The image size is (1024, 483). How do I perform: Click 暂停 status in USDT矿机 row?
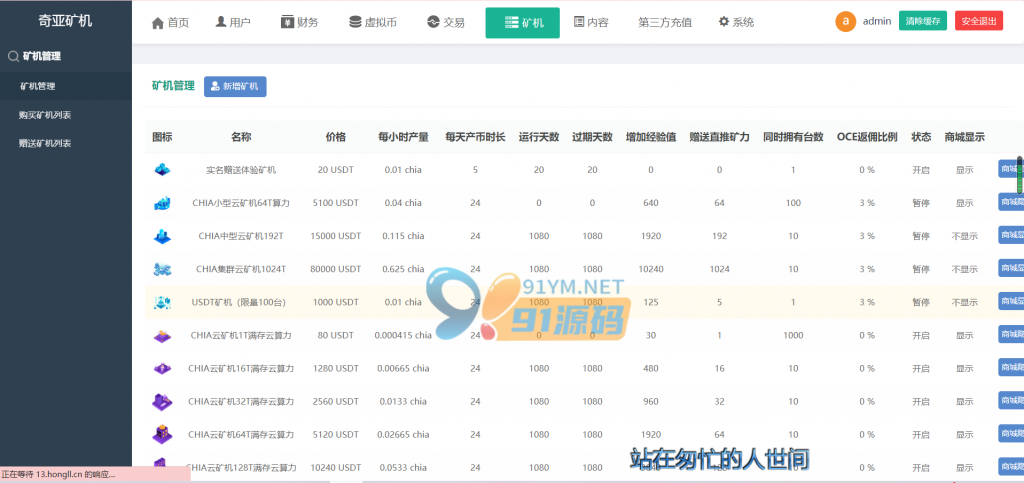[921, 302]
